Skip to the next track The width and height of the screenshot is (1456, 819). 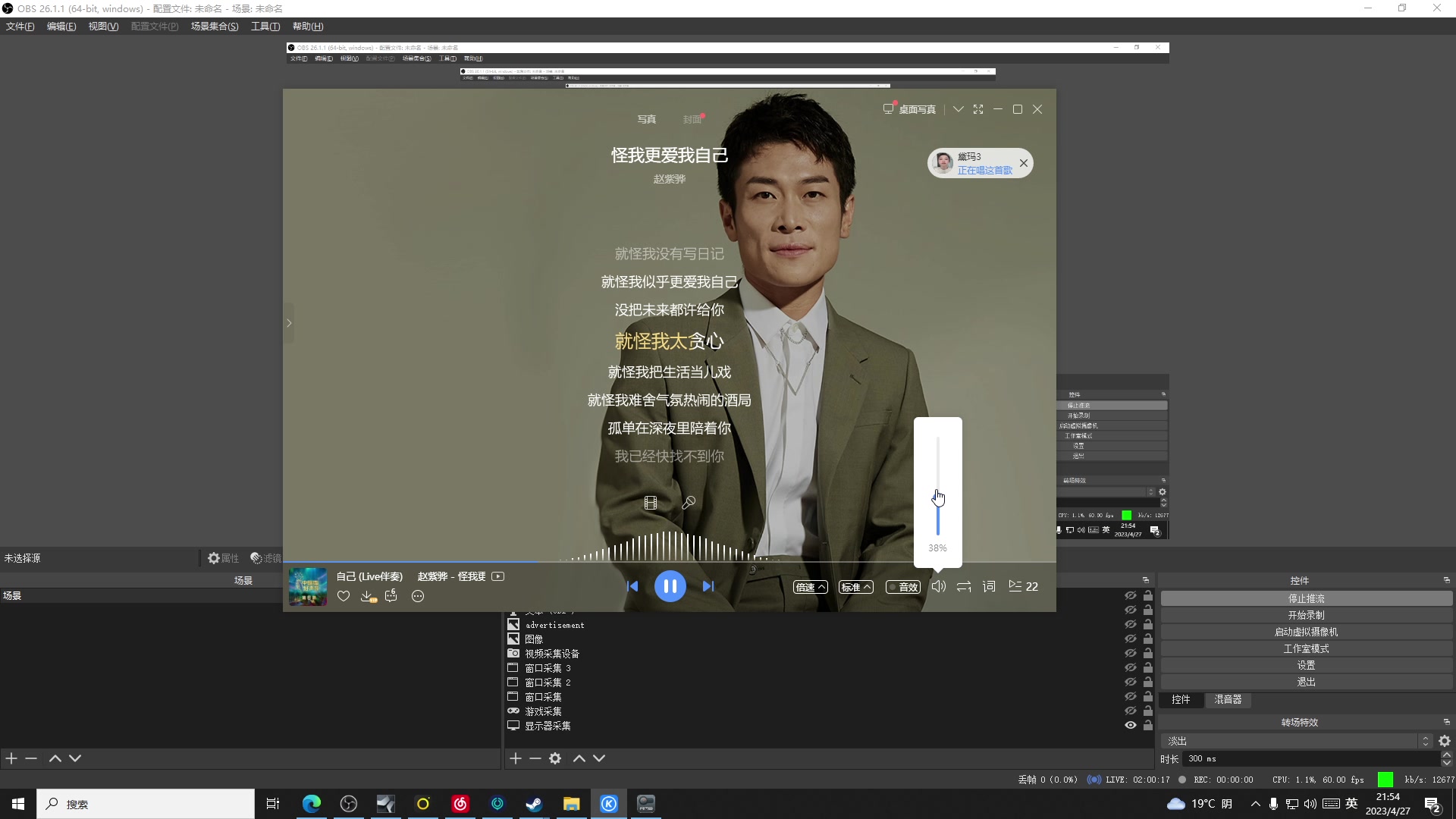pyautogui.click(x=708, y=586)
